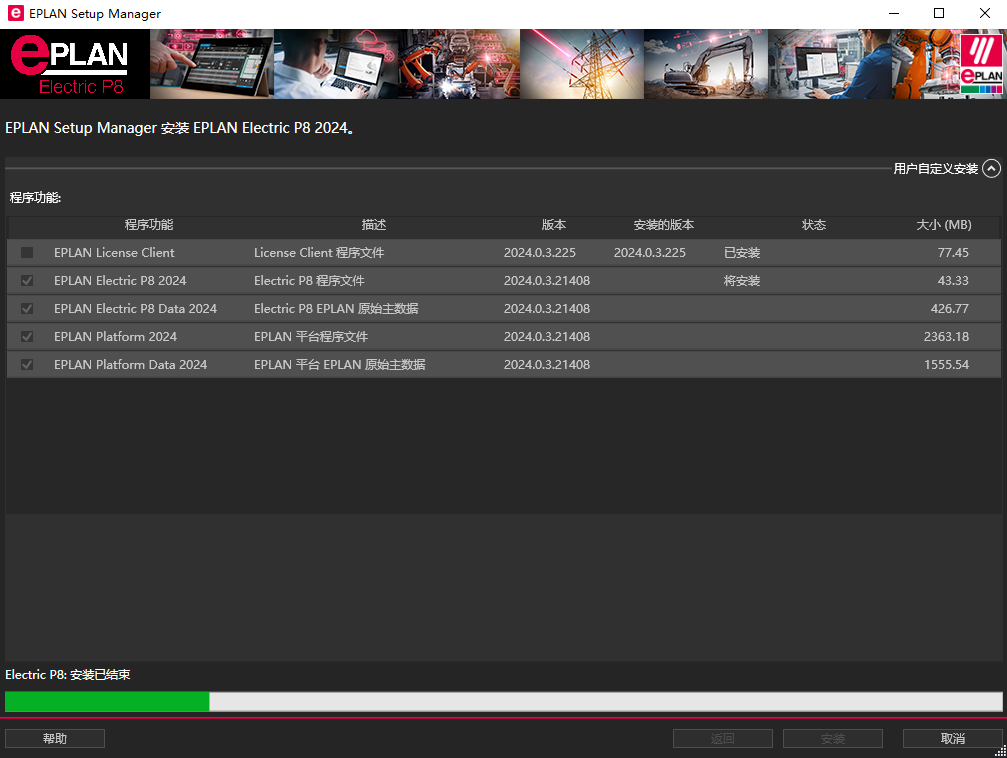Click the EPLAN Electric P8 logo
Image resolution: width=1007 pixels, height=758 pixels.
[74, 64]
